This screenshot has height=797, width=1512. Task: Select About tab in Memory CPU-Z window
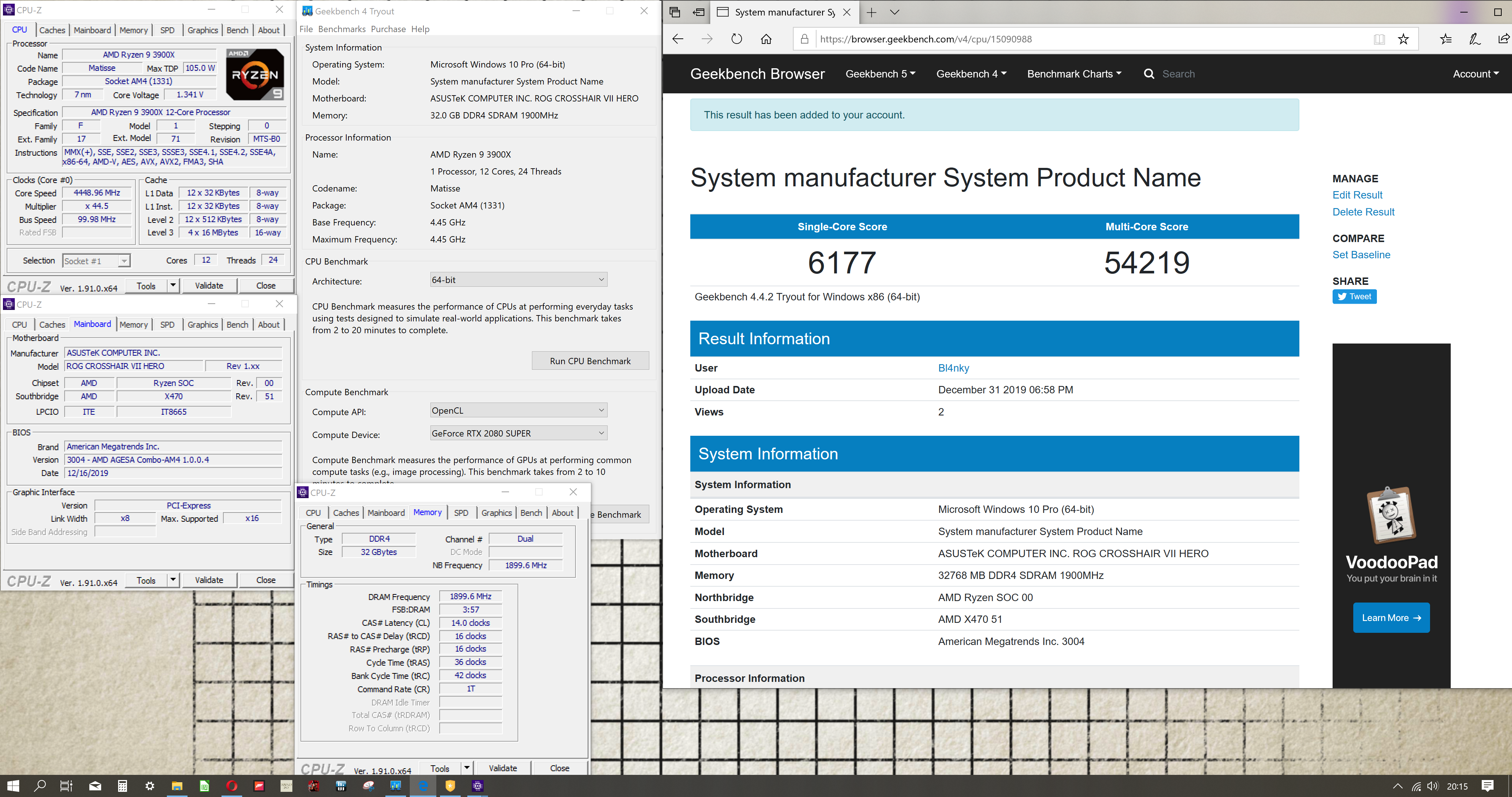click(562, 513)
